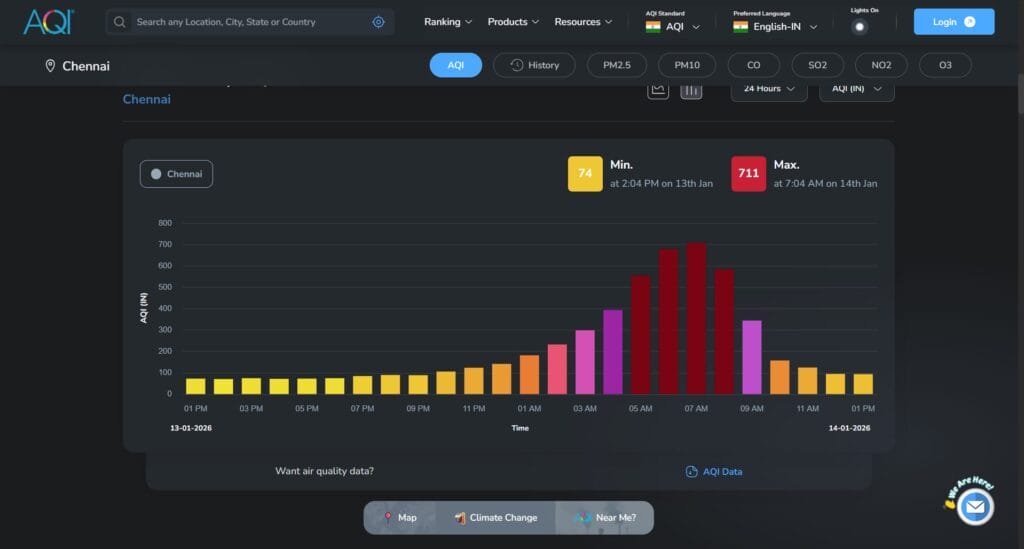Toggle the Lights On switch
1024x549 pixels.
859,27
